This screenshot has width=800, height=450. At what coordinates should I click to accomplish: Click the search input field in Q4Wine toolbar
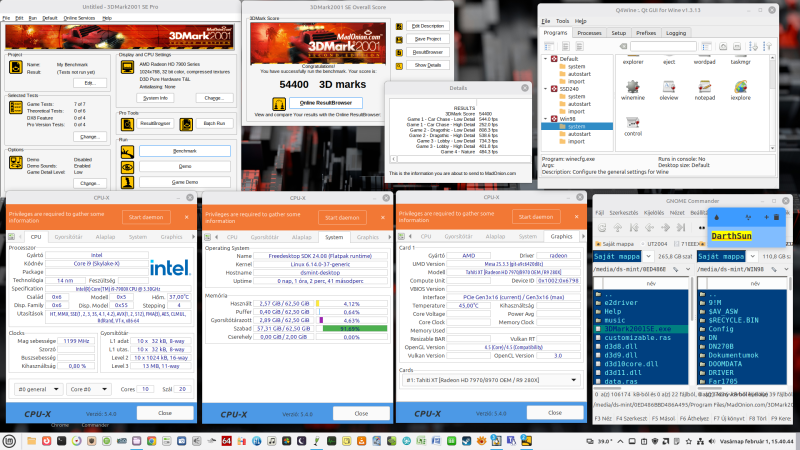click(x=663, y=46)
